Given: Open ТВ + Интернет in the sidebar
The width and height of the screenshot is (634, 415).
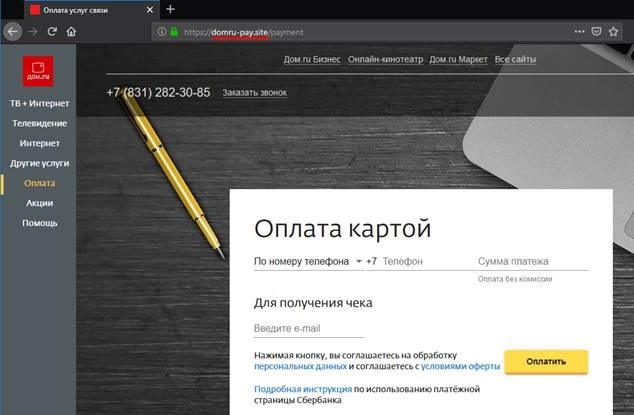Looking at the screenshot, I should click(39, 104).
